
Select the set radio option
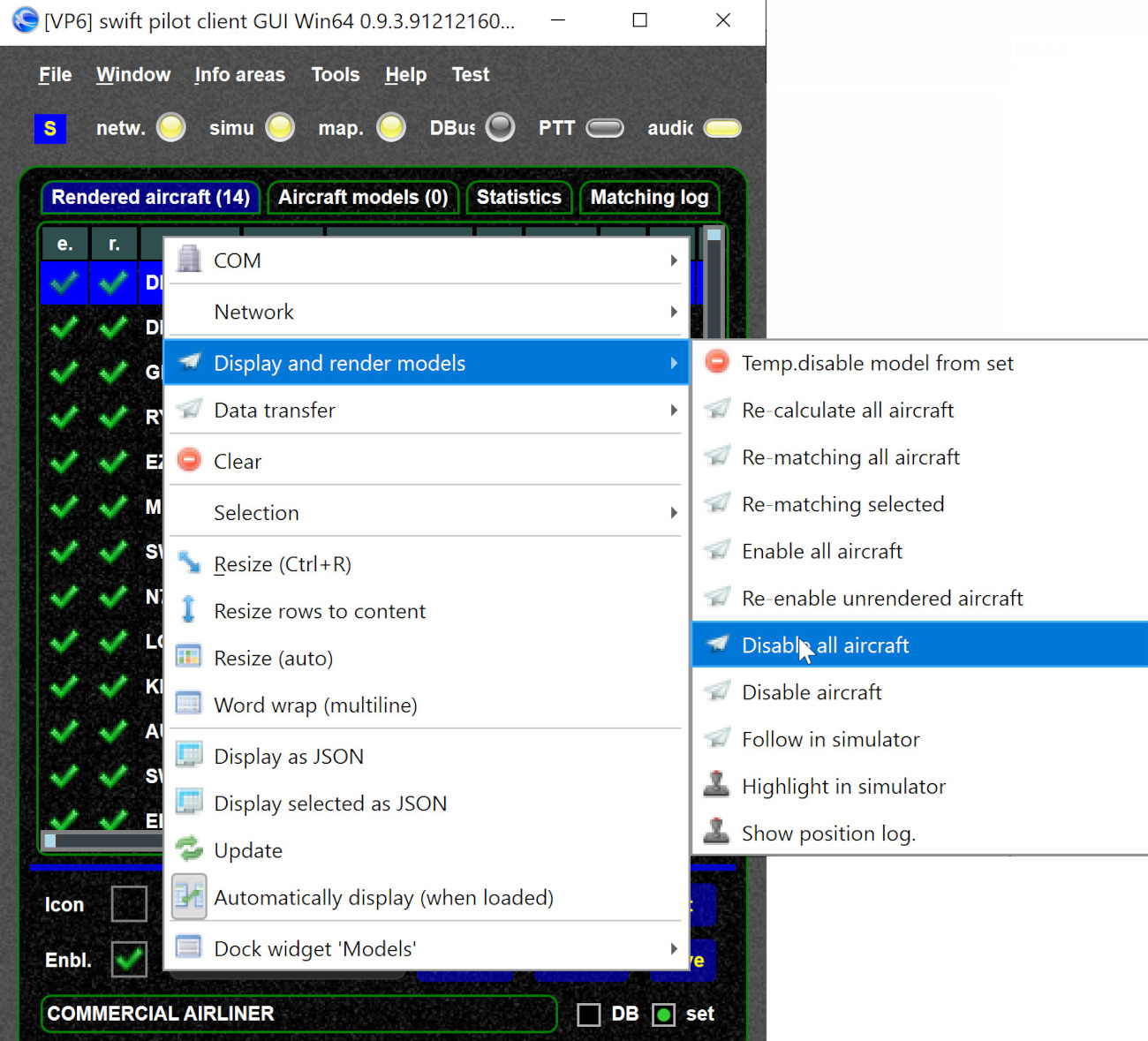(663, 1015)
